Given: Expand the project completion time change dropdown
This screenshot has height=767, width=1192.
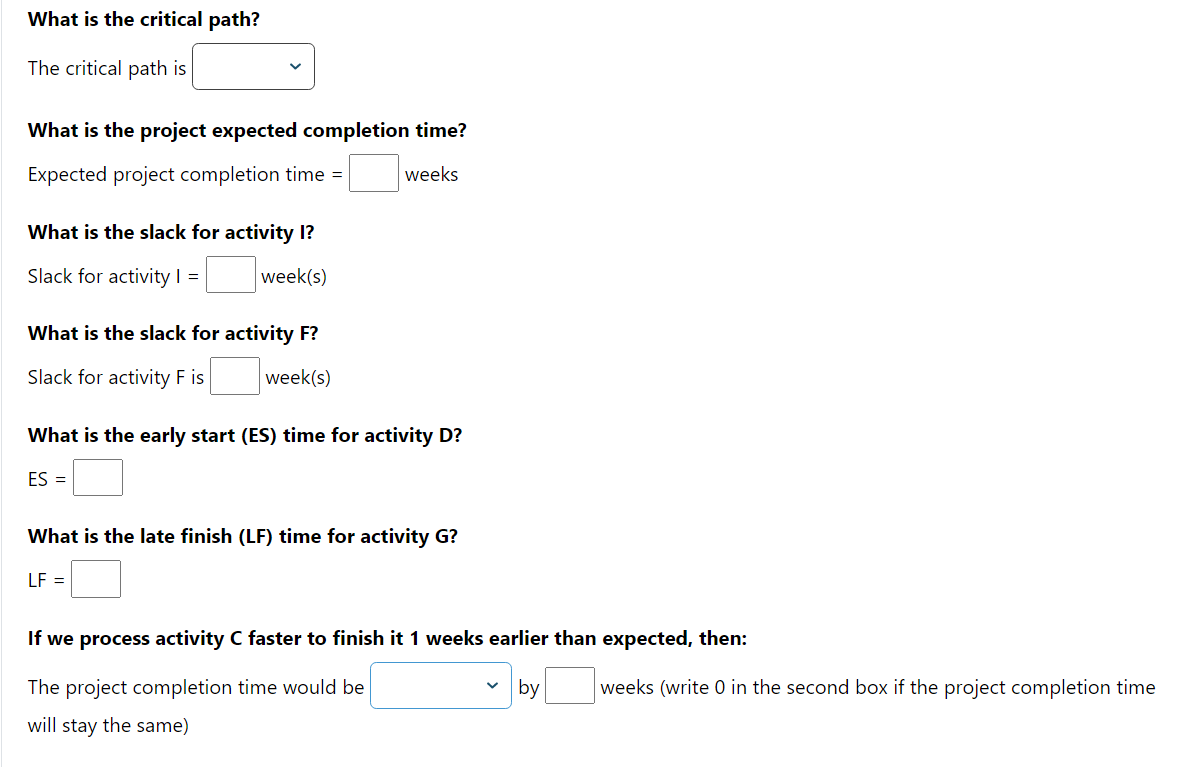Looking at the screenshot, I should 440,686.
